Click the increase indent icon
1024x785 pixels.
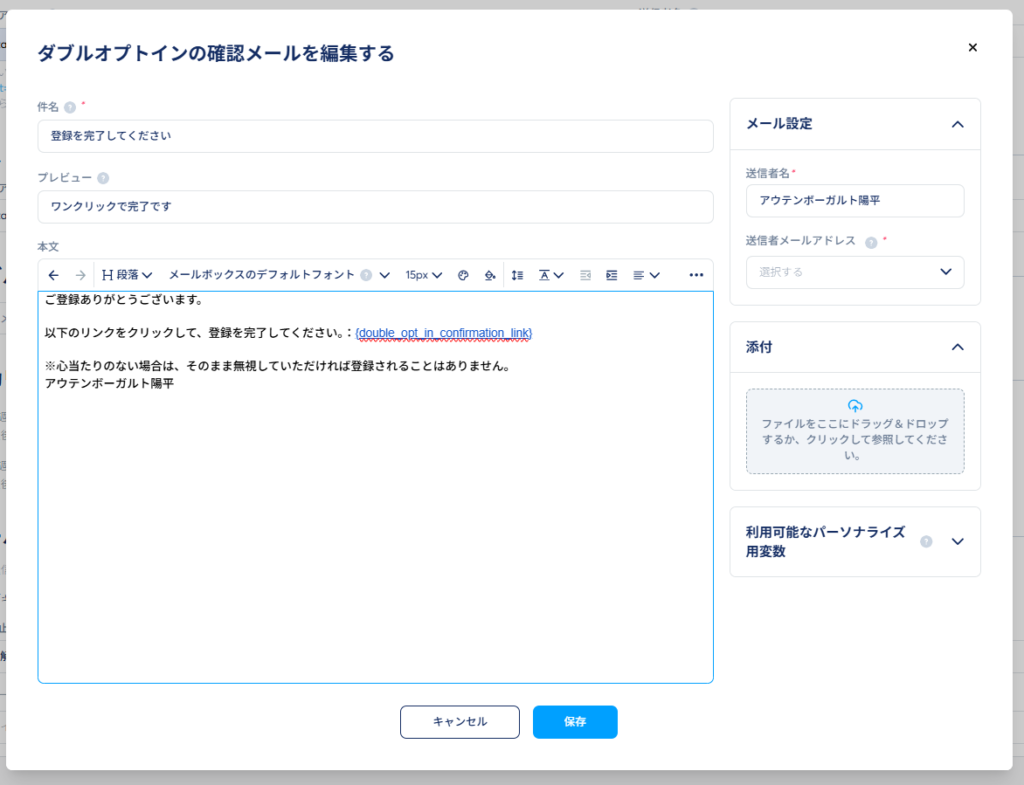[x=612, y=275]
